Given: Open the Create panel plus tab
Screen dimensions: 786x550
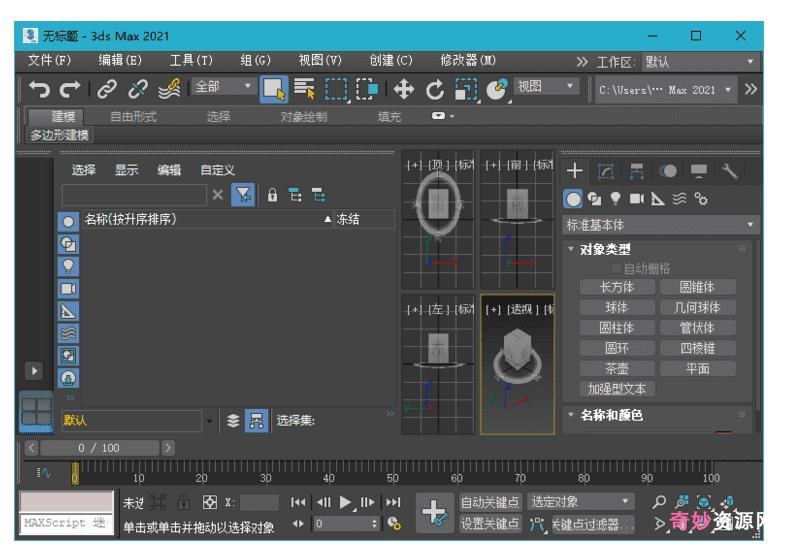Looking at the screenshot, I should [x=574, y=171].
